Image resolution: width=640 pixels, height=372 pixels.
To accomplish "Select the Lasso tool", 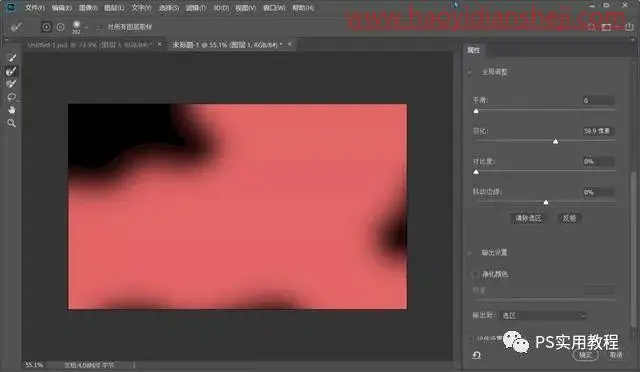I will pos(12,97).
